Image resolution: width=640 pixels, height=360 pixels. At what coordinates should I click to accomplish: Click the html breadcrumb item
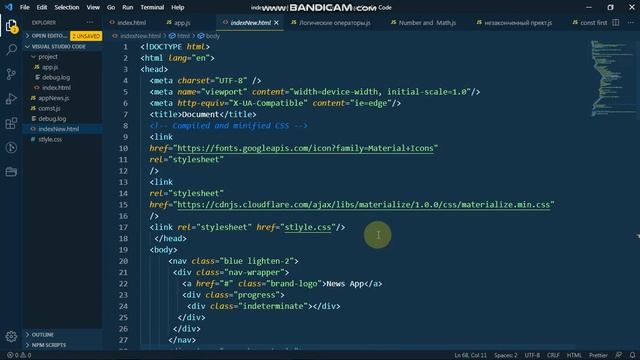(183, 36)
